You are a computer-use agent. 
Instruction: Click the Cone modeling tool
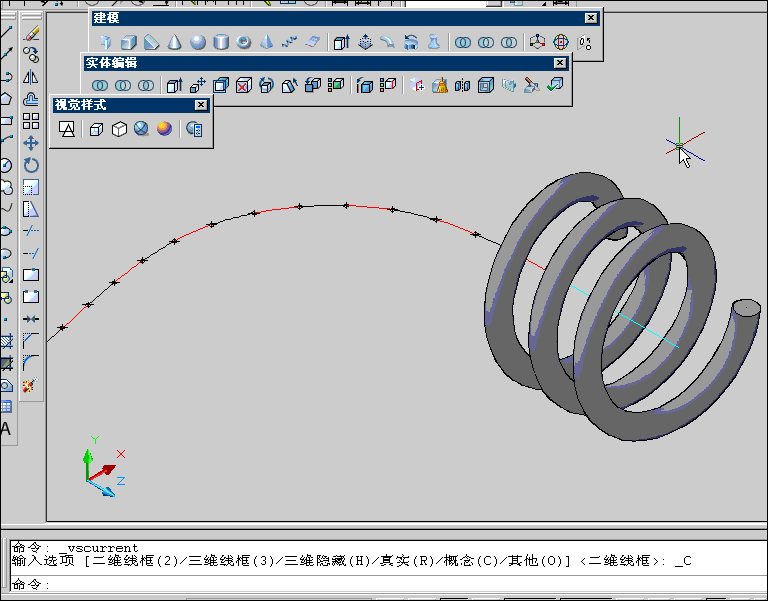(x=174, y=42)
